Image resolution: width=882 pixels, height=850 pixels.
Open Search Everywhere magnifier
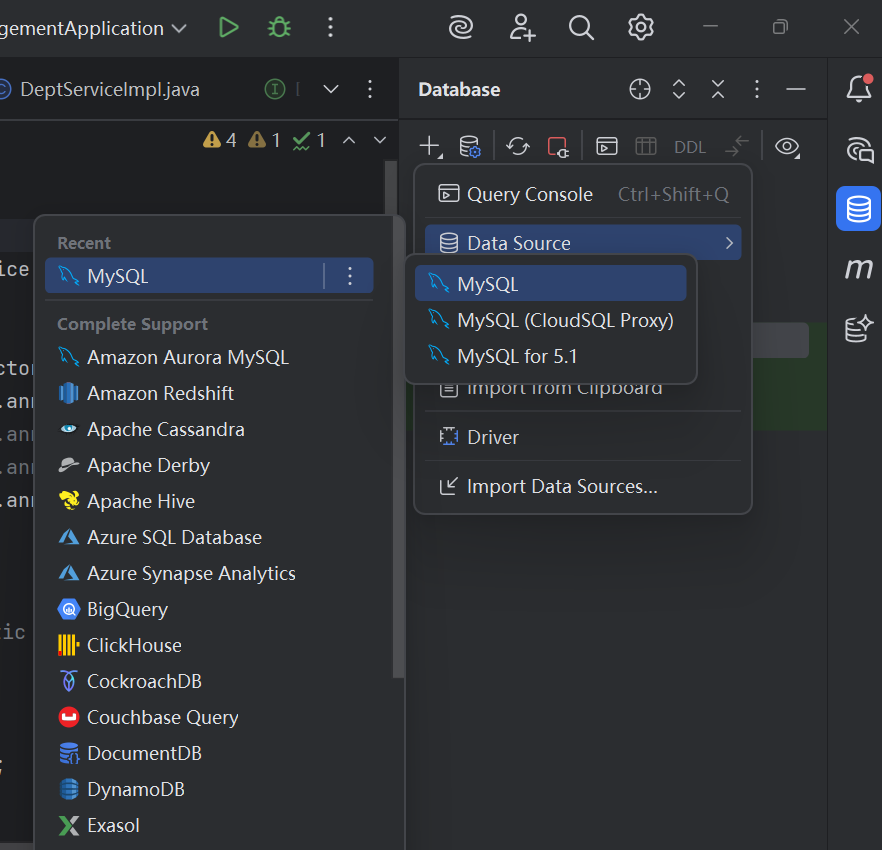click(581, 27)
